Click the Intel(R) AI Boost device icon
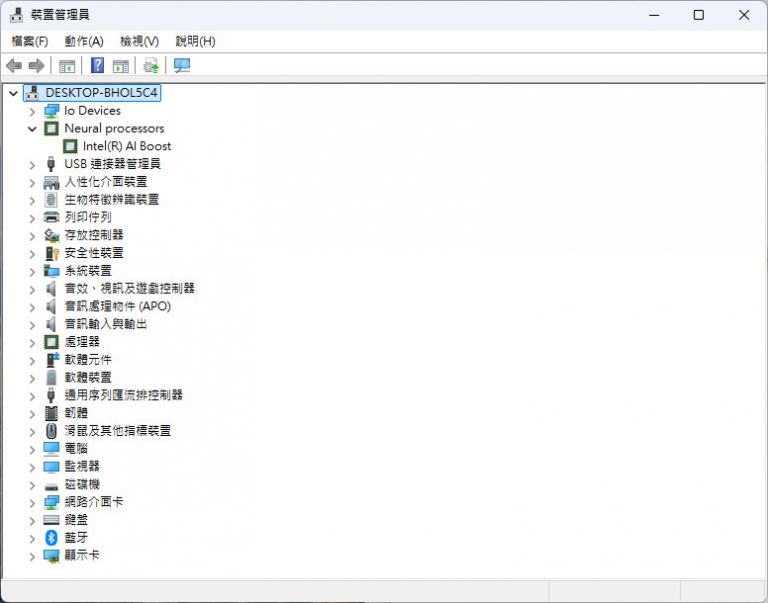 70,146
